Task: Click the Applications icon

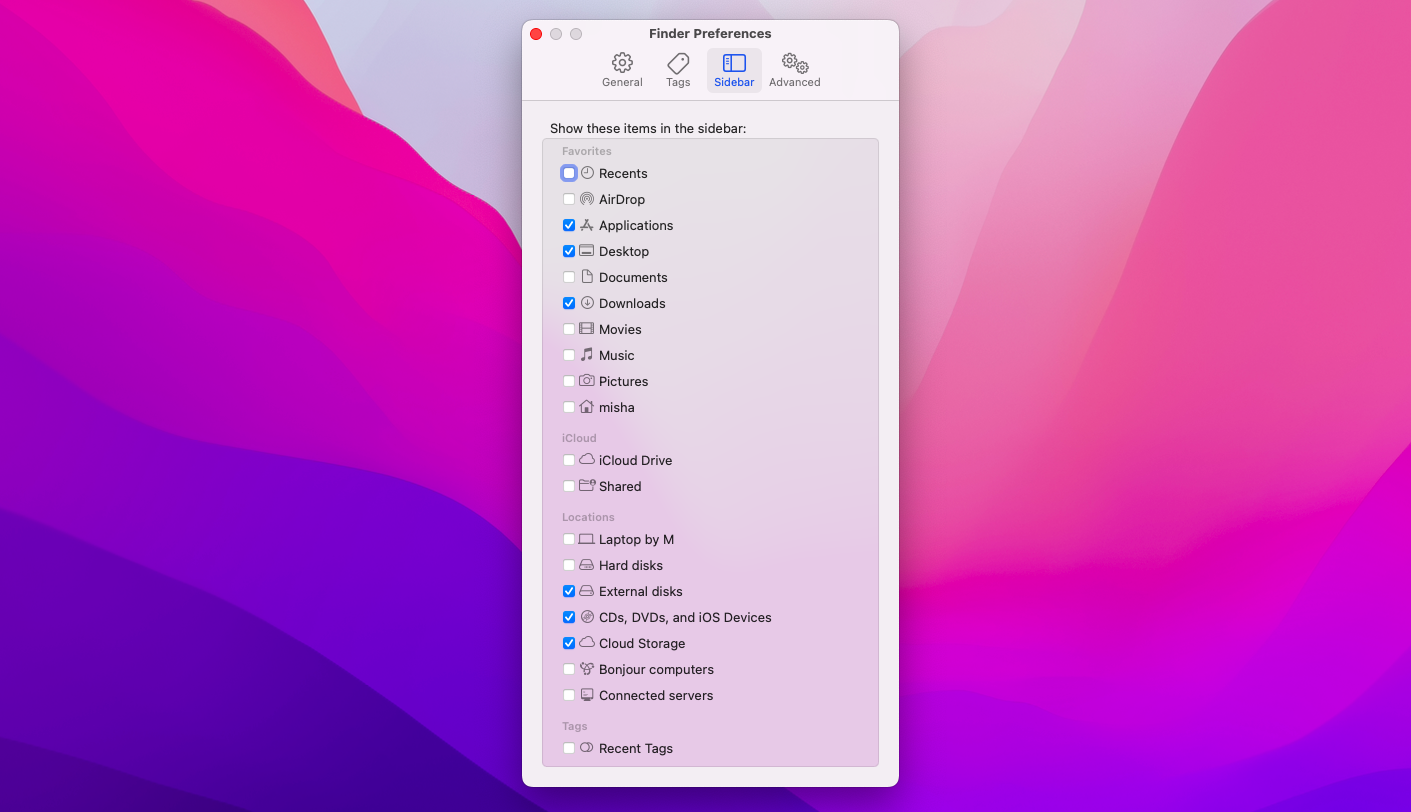Action: pos(585,225)
